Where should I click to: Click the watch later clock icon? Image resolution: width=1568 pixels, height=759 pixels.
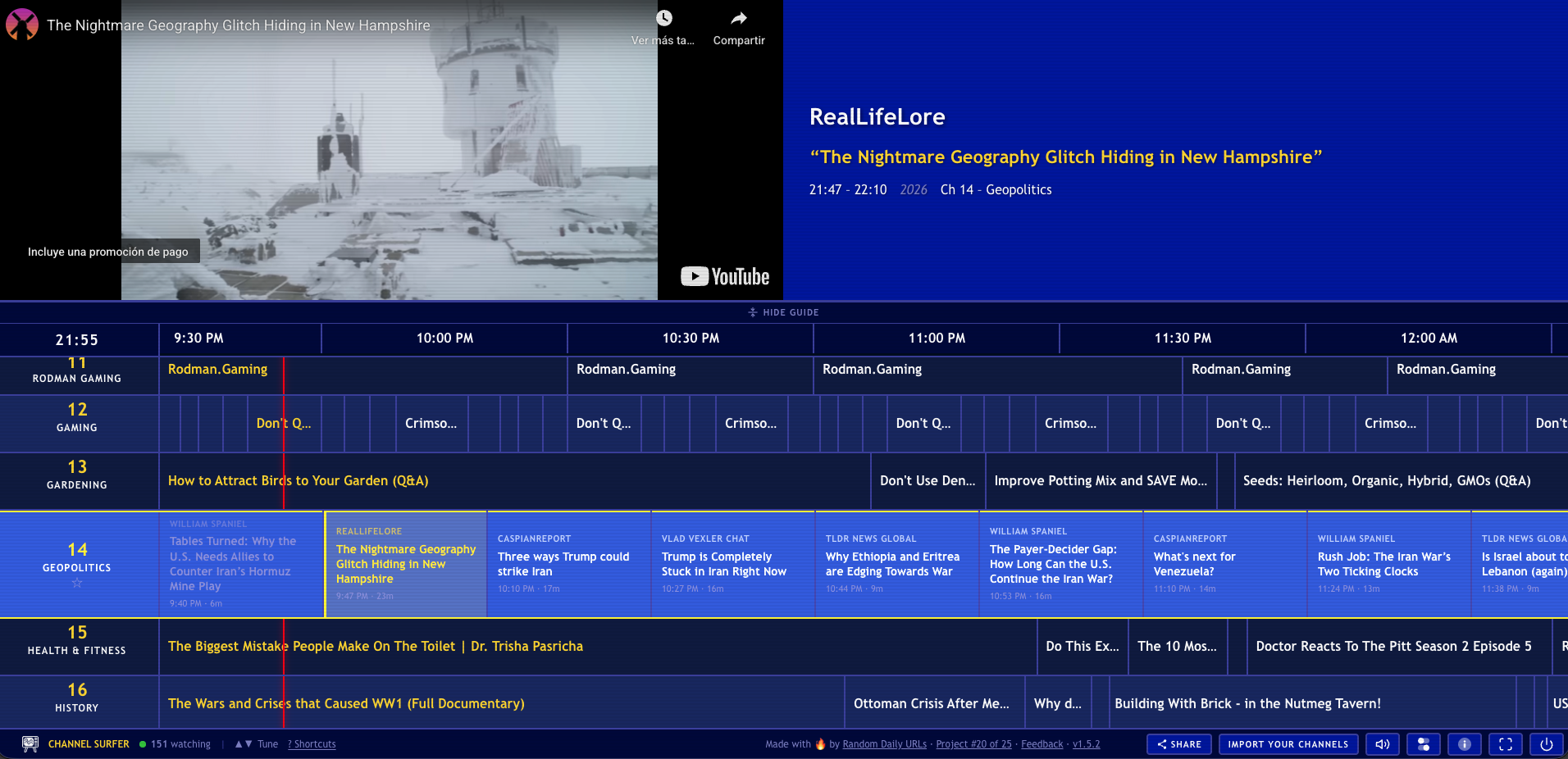click(x=664, y=19)
